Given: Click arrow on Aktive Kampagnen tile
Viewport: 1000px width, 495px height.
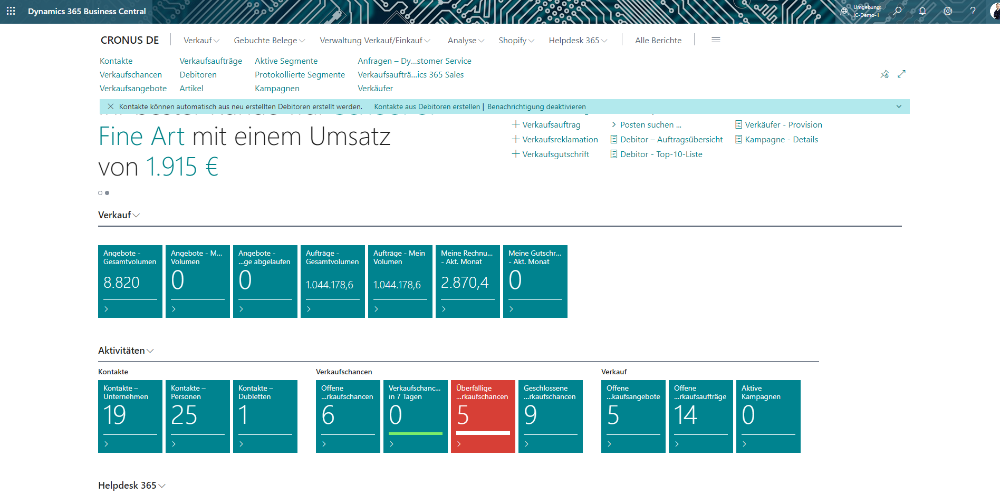Looking at the screenshot, I should click(x=744, y=444).
